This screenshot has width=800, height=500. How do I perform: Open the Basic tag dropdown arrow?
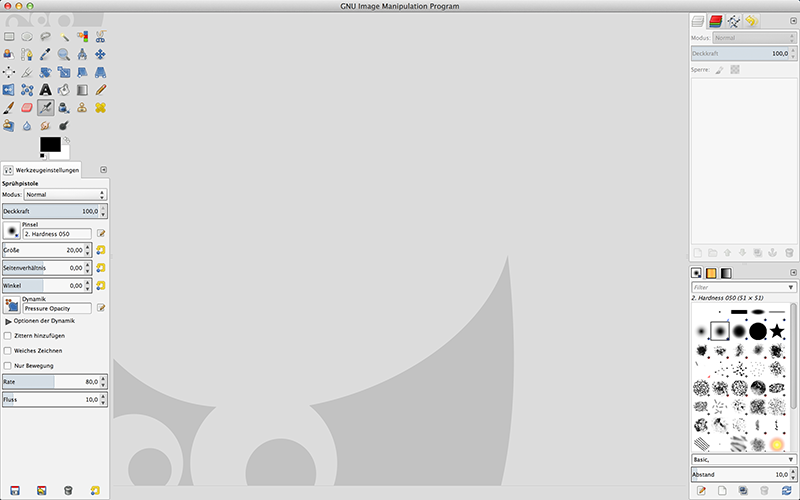(x=791, y=460)
